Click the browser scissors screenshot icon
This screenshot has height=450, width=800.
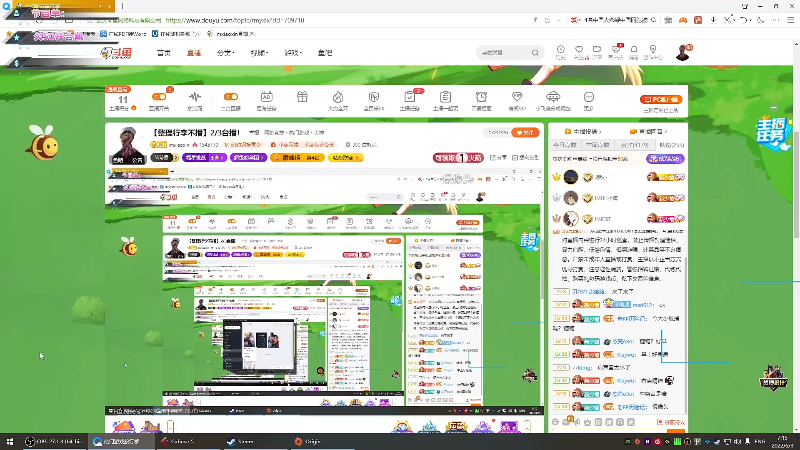click(728, 20)
